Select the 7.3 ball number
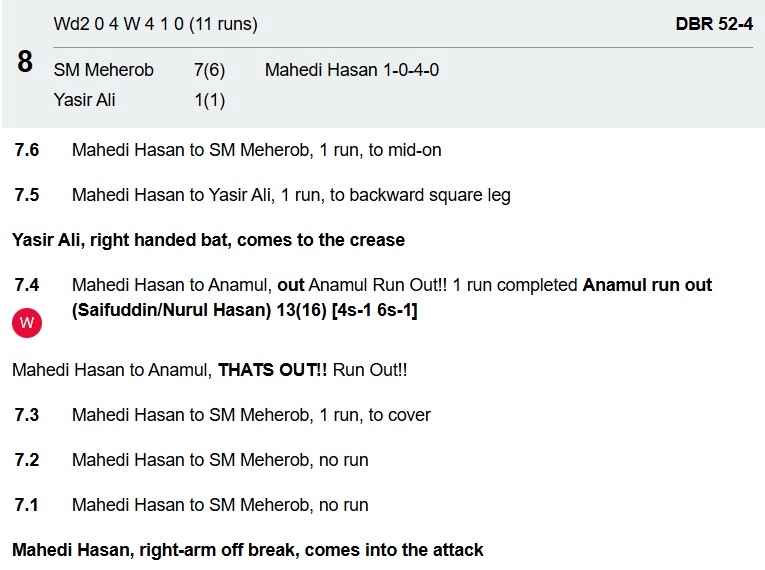The height and width of the screenshot is (570, 765). (27, 415)
